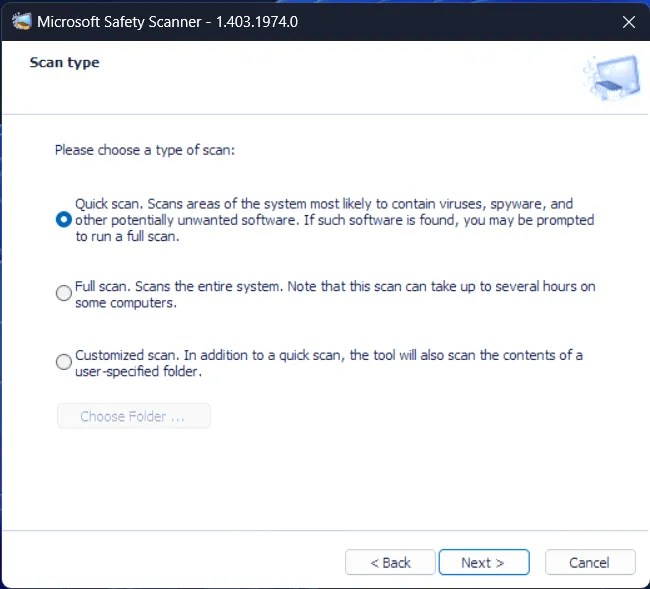This screenshot has width=650, height=589.
Task: Select the Full scan radio button
Action: coord(63,293)
